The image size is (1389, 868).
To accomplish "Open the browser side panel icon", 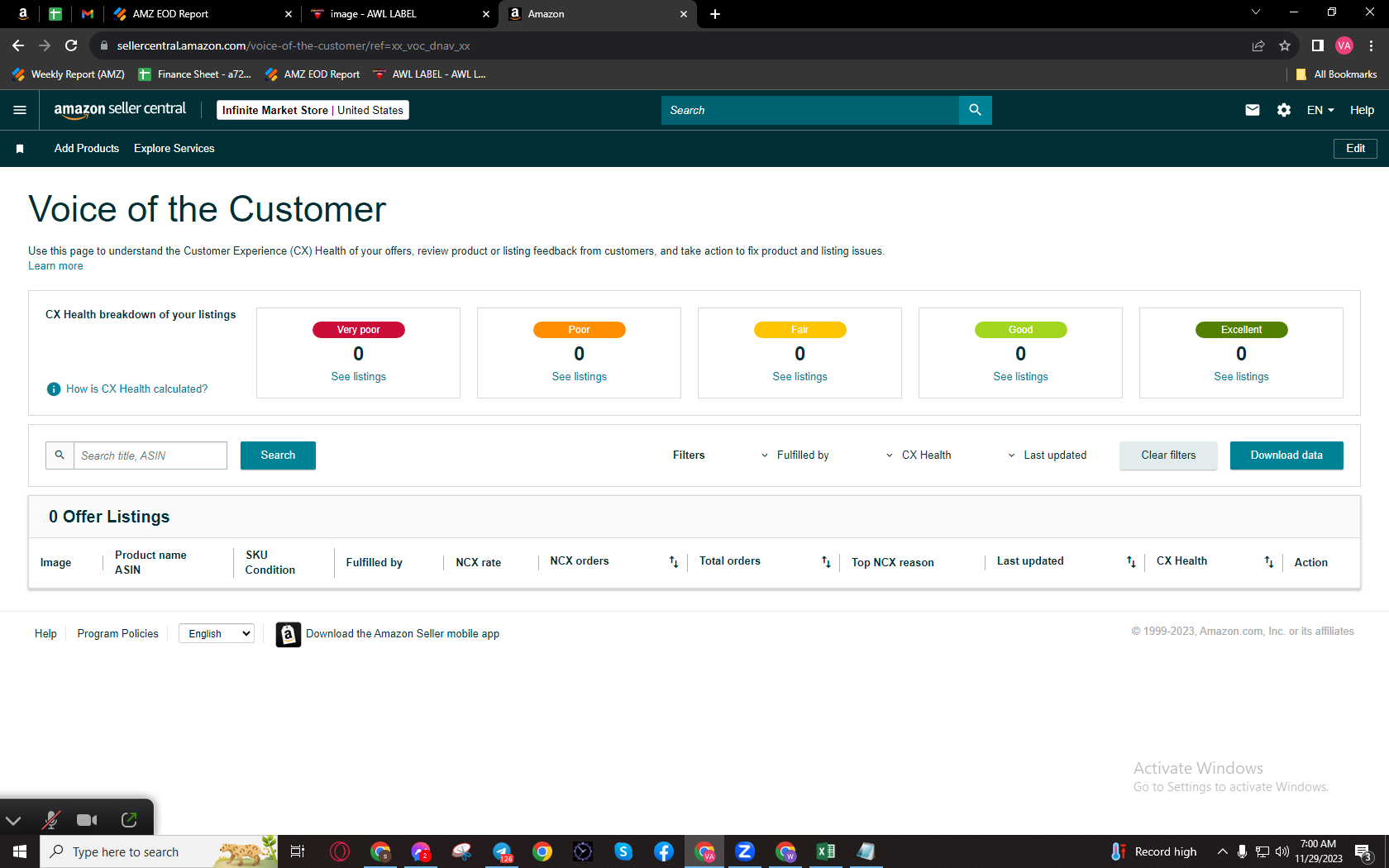I will click(1318, 45).
